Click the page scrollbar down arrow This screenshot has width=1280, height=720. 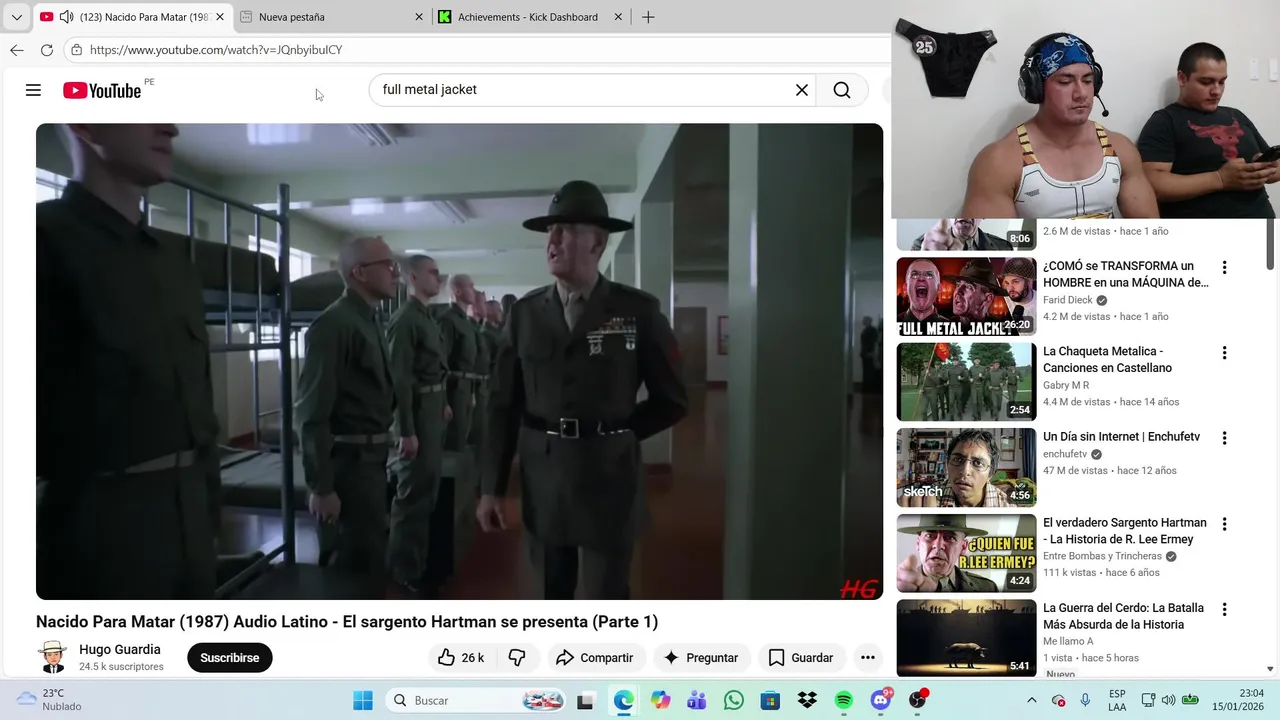[1271, 669]
